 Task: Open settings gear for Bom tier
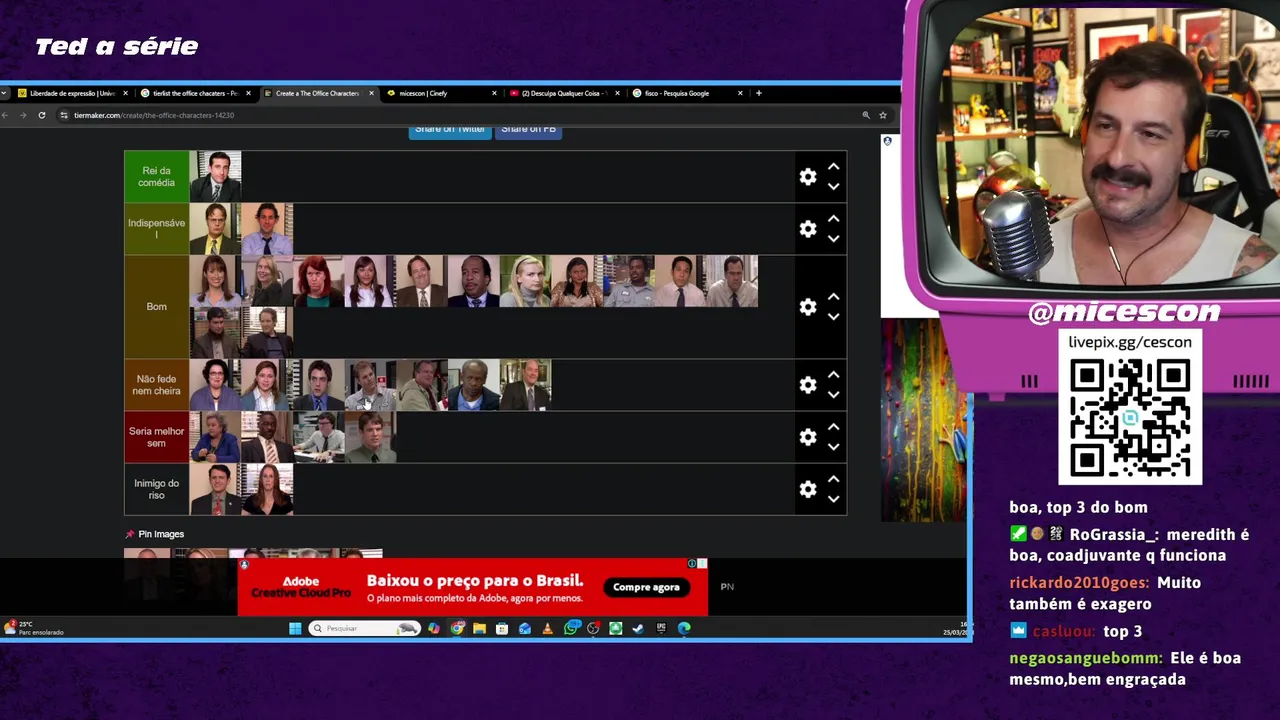tap(808, 307)
